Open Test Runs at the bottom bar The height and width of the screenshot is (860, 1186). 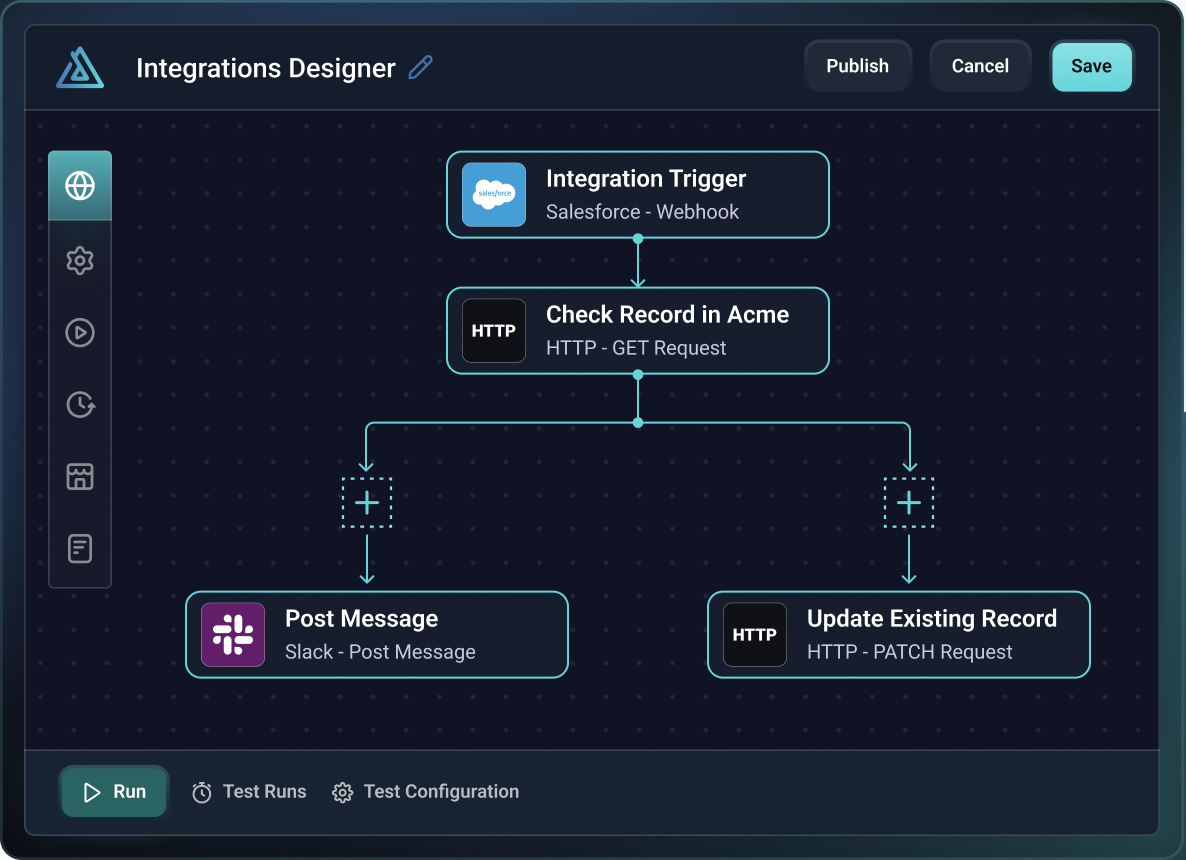coord(249,791)
